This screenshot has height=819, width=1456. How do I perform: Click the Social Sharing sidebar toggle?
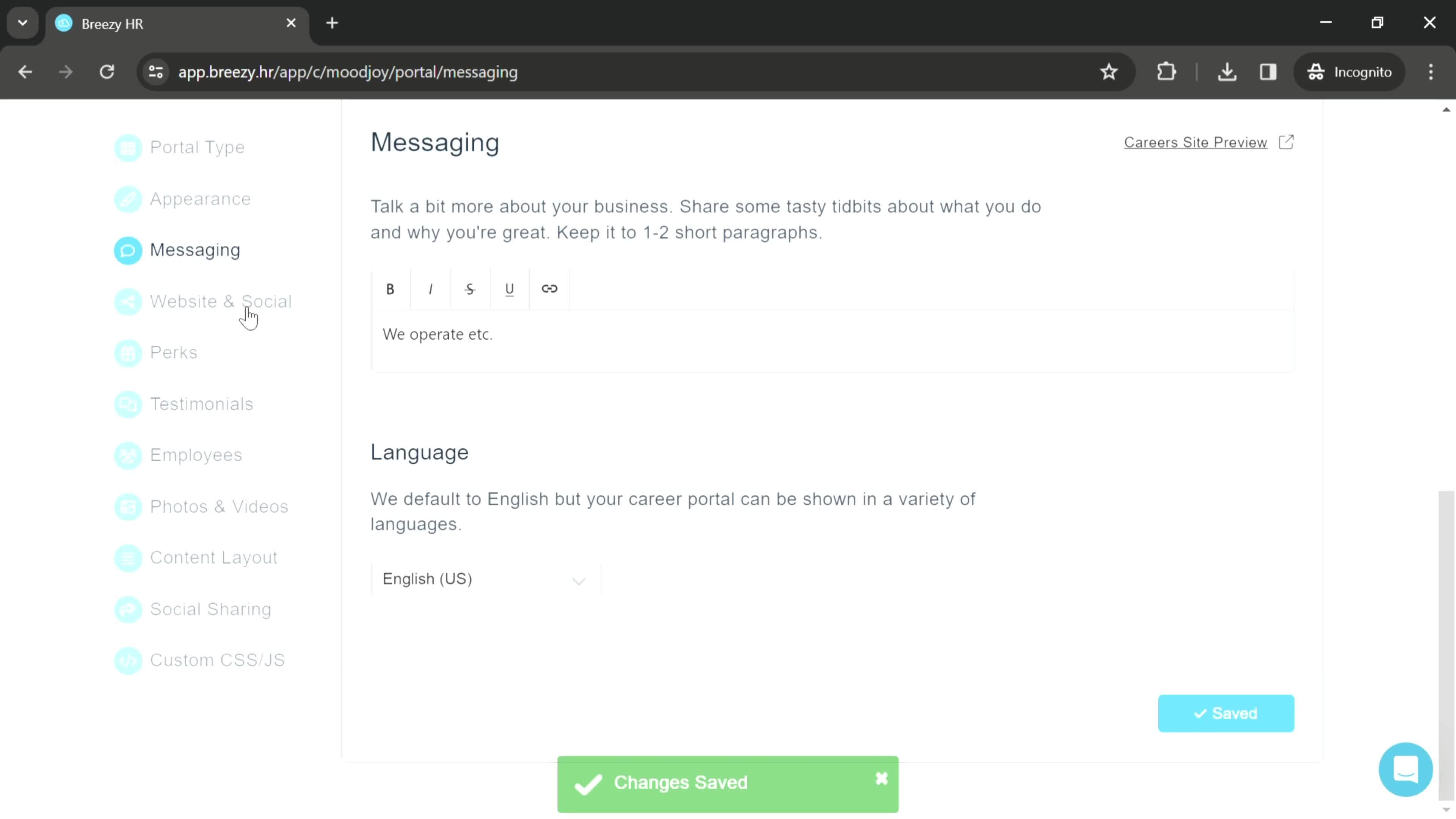coord(211,609)
